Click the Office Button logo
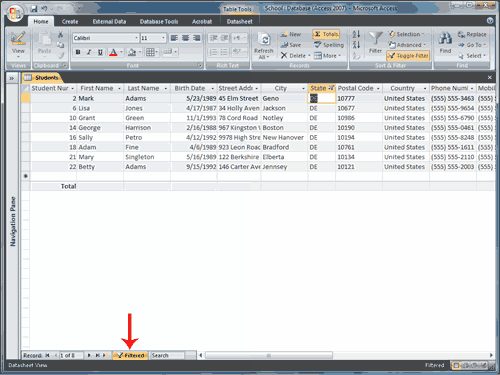500x375 pixels. click(15, 14)
